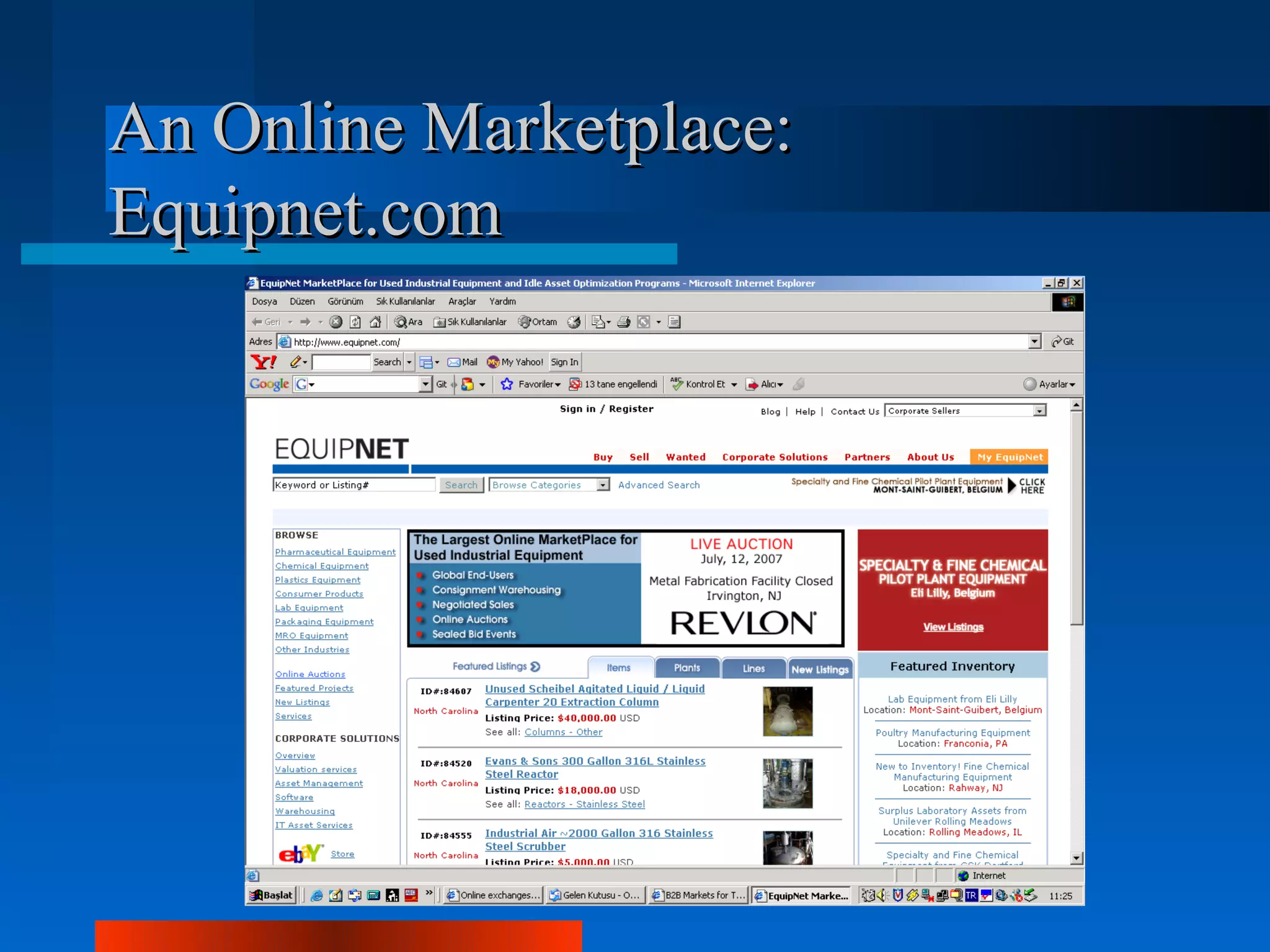Open Internet Explorer quick launch icon
The image size is (1270, 952).
[x=317, y=895]
